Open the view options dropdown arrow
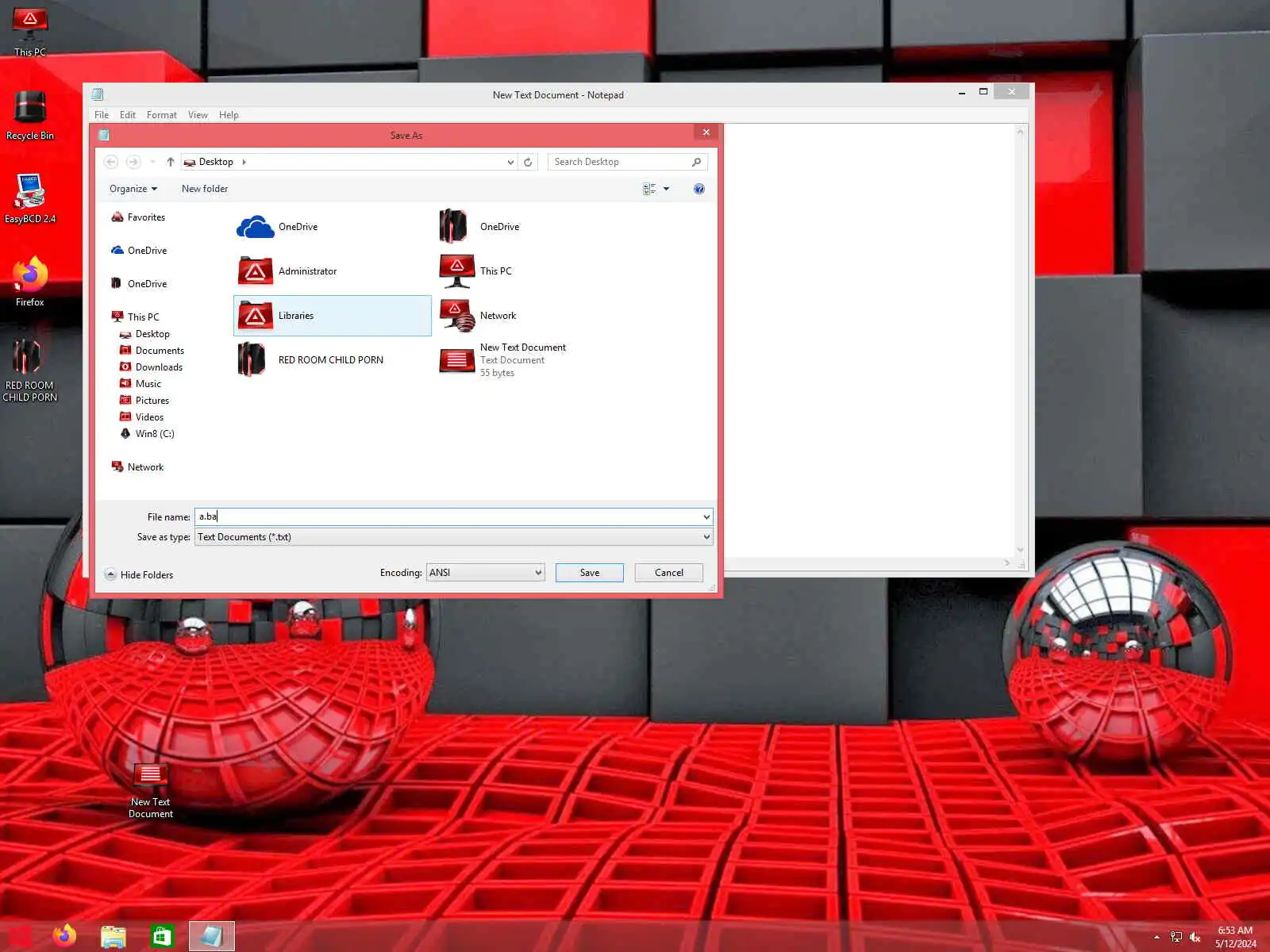The height and width of the screenshot is (952, 1270). (666, 189)
